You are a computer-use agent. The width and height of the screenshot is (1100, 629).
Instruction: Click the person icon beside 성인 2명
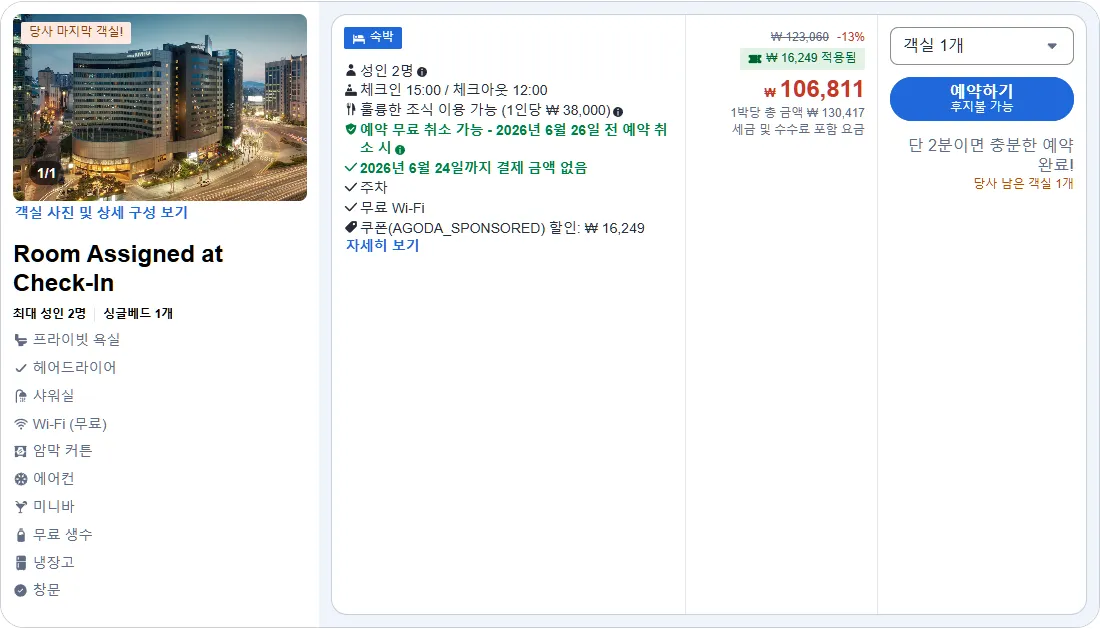[351, 70]
